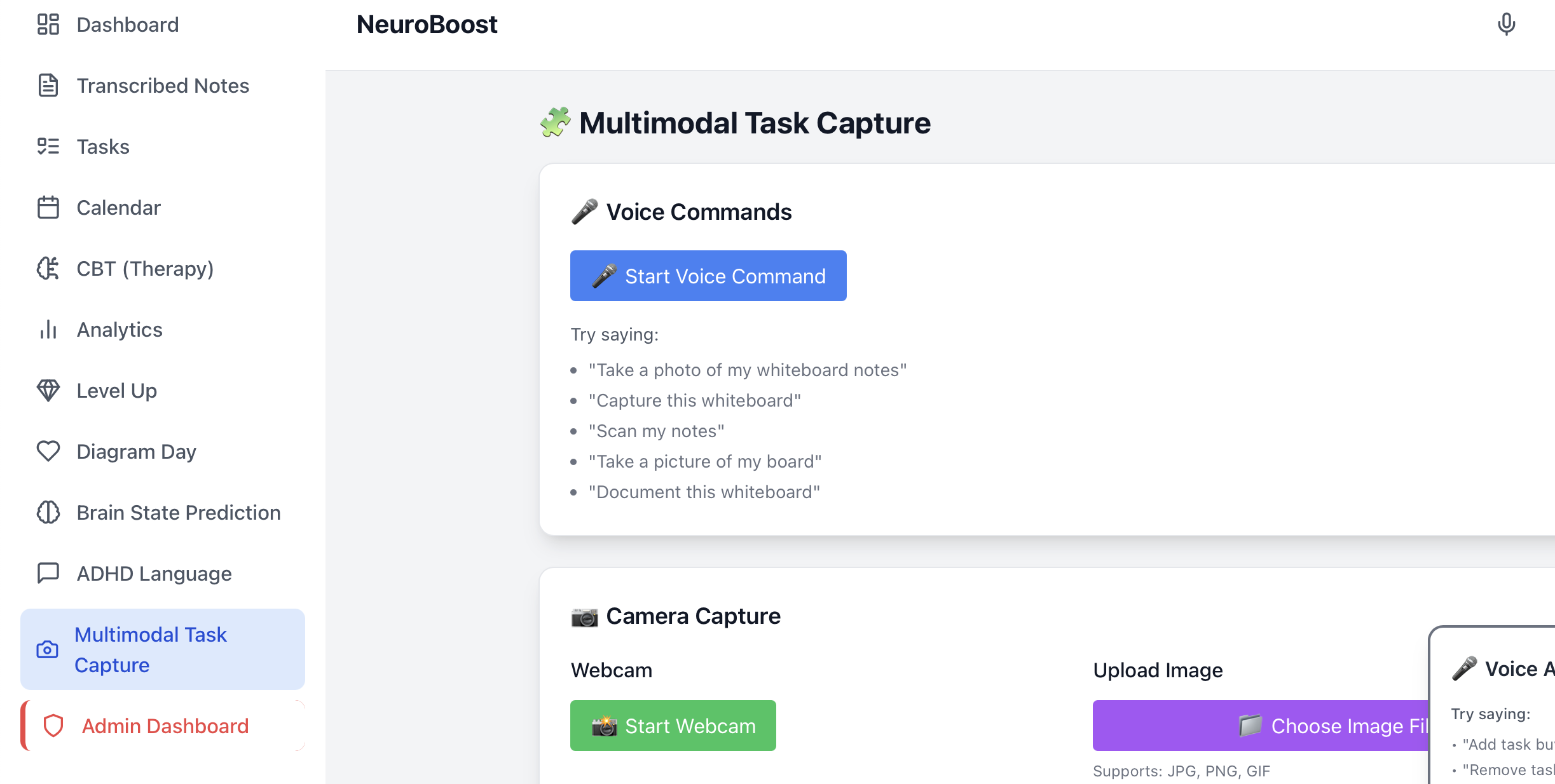The width and height of the screenshot is (1555, 784).
Task: Click the CBT Therapy brain icon
Action: pos(48,269)
